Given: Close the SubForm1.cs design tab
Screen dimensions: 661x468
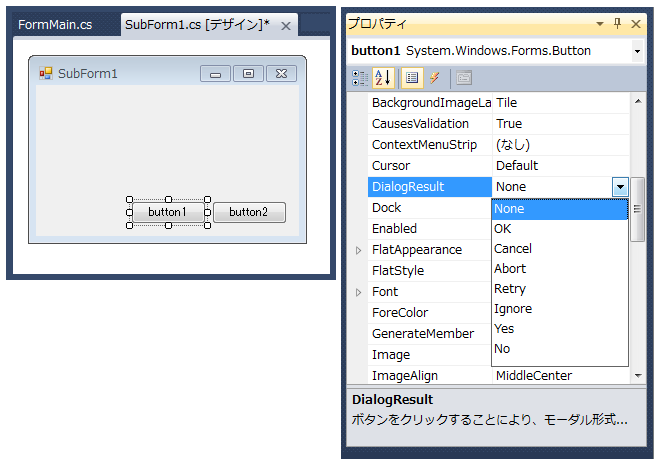Looking at the screenshot, I should pyautogui.click(x=286, y=26).
